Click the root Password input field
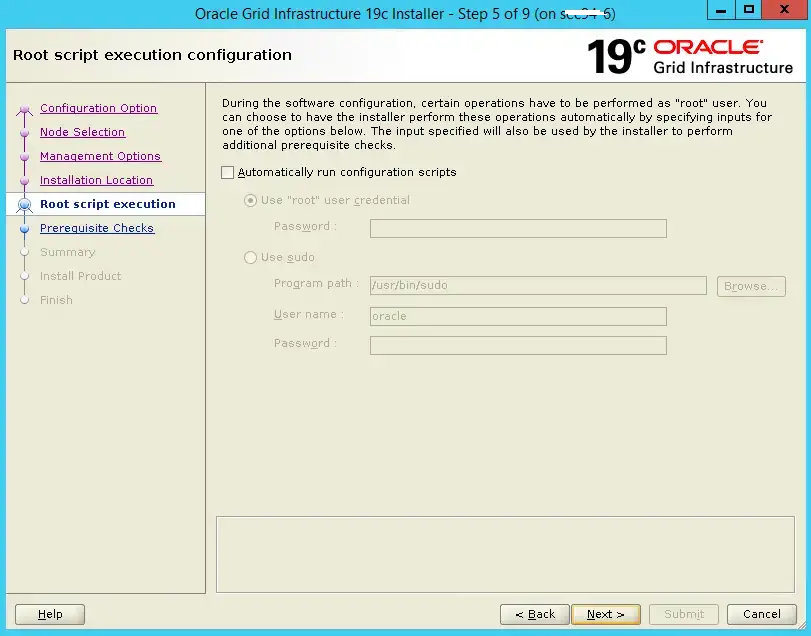 click(518, 228)
